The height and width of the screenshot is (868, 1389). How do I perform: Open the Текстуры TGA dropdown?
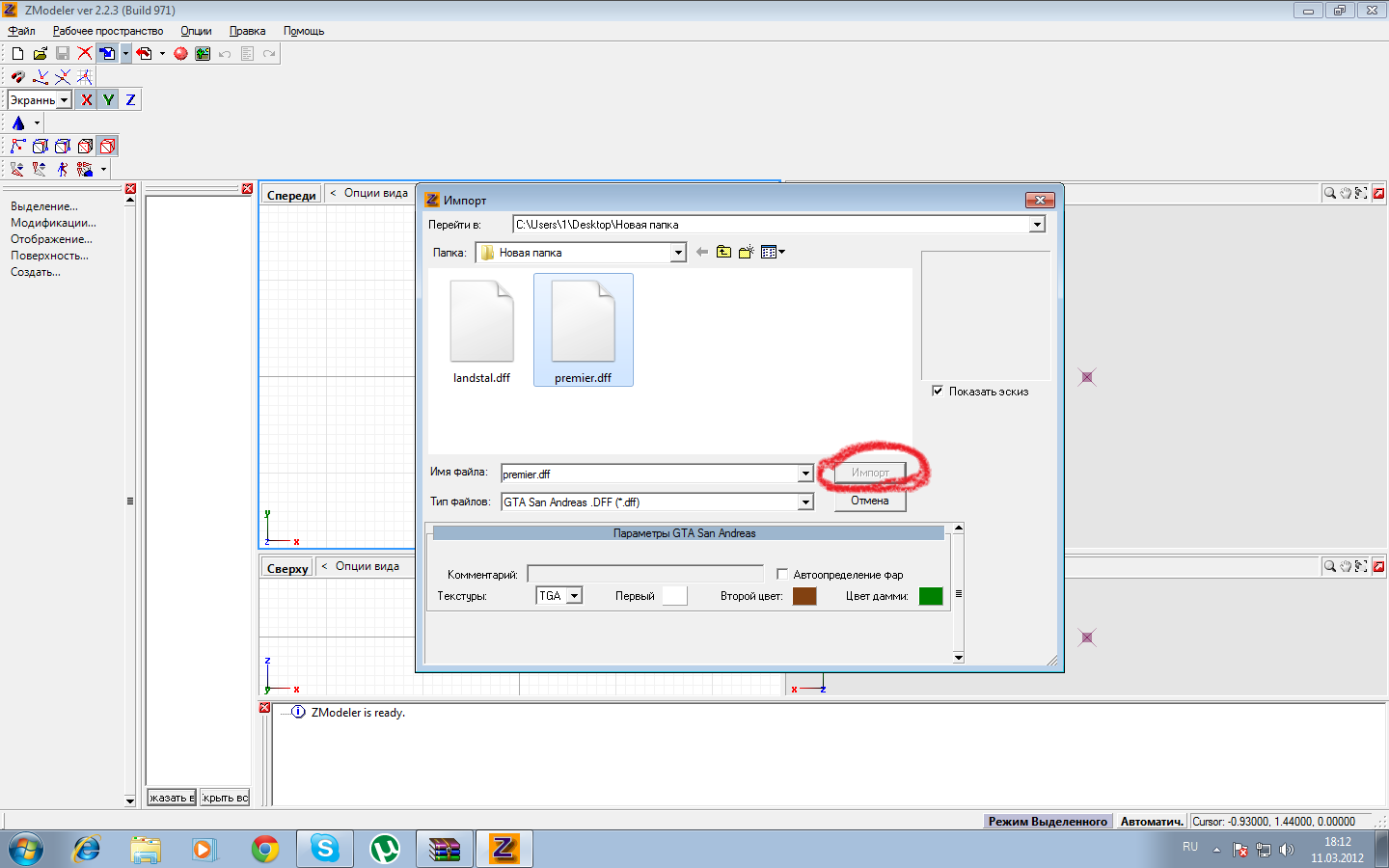click(x=575, y=596)
